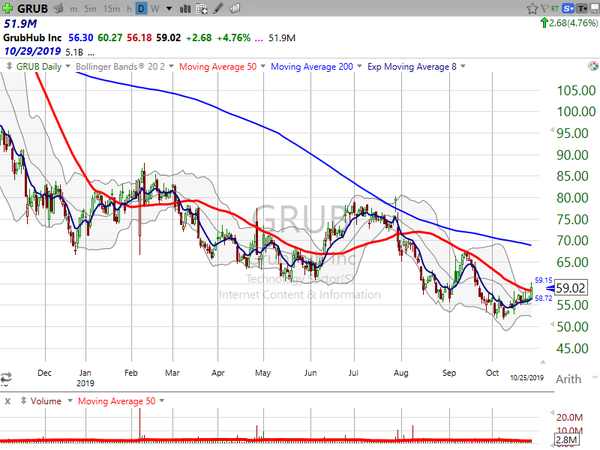Click the 58.72 price label on the scale
This screenshot has height=450, width=600.
tap(543, 298)
